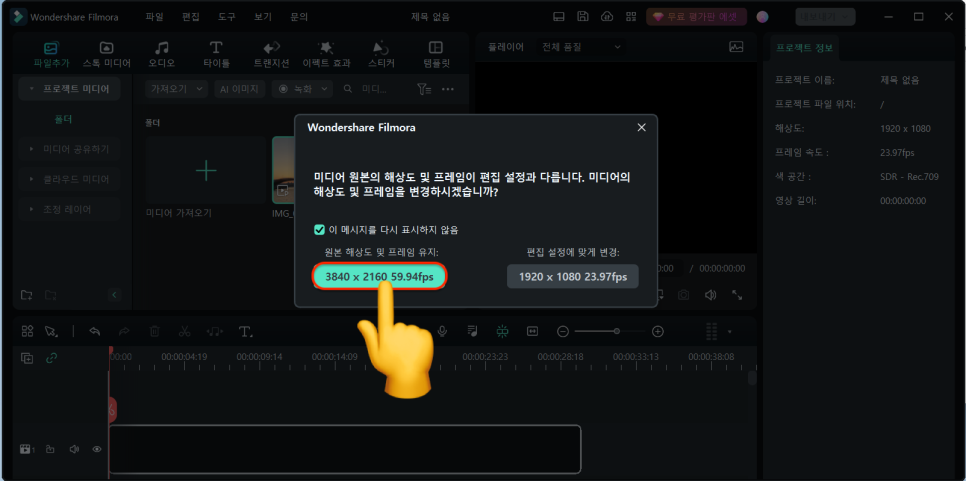Open the 가져오기 import dropdown
Screen dimensions: 966x481
tap(176, 89)
